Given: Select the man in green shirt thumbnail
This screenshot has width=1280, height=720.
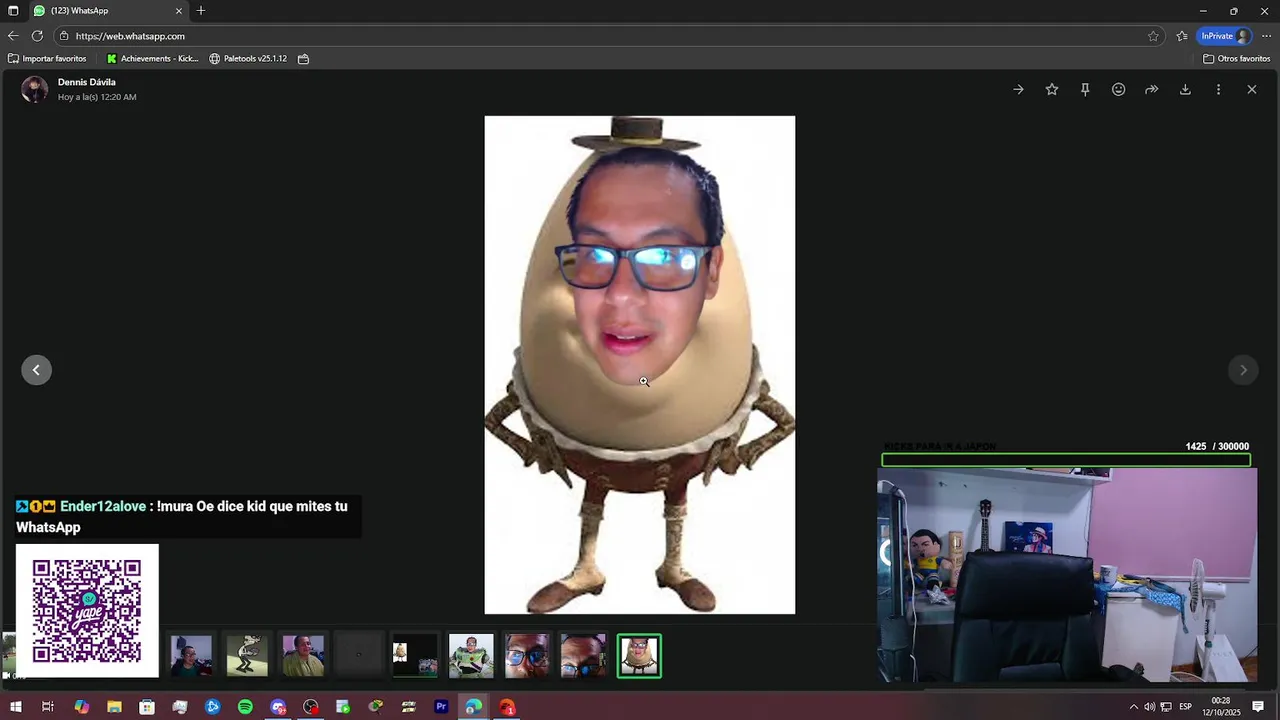Looking at the screenshot, I should (x=303, y=656).
